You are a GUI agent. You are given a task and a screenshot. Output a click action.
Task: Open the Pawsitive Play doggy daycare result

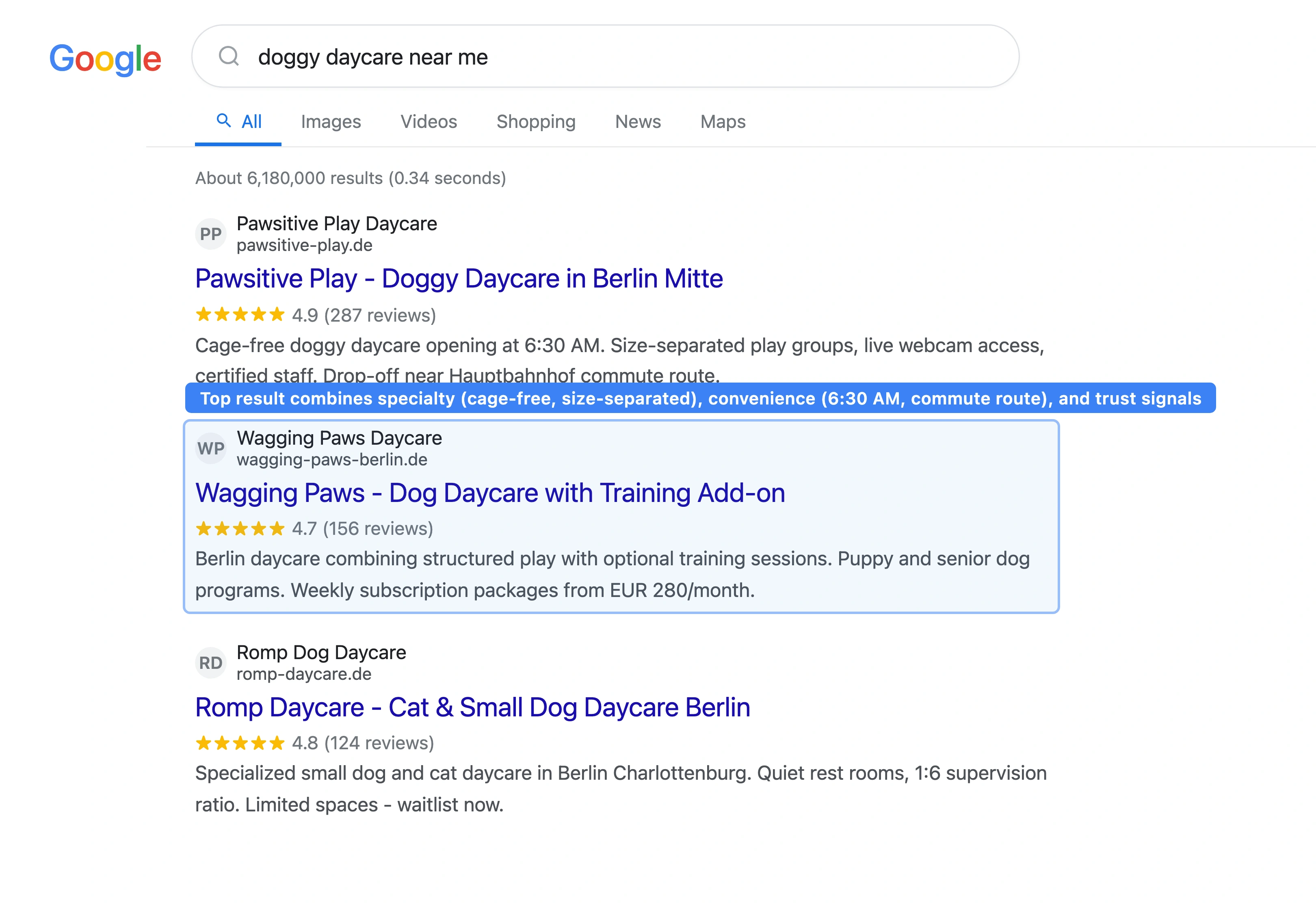pyautogui.click(x=459, y=278)
